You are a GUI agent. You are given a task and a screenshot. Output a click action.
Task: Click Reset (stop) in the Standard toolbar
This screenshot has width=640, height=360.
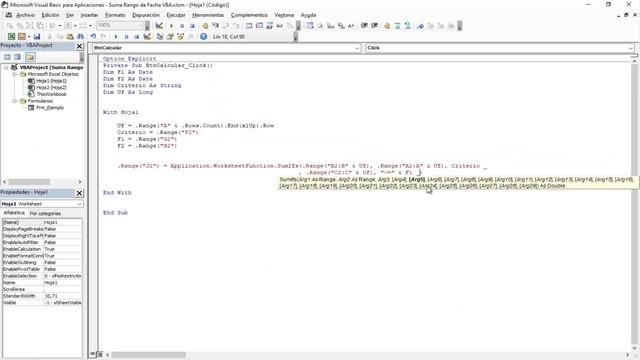(137, 37)
